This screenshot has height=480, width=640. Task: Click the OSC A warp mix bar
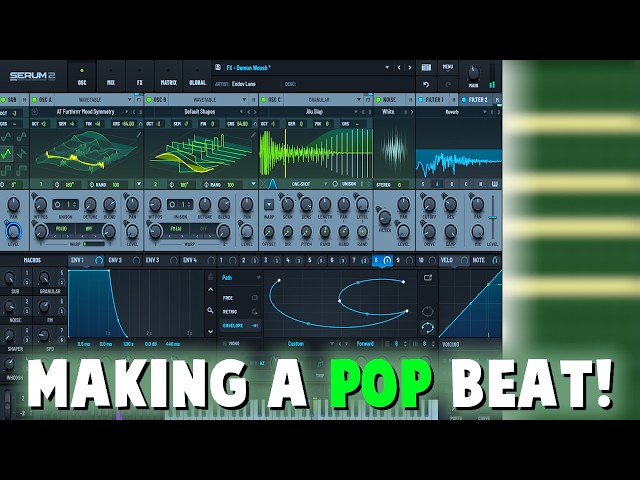(x=94, y=244)
